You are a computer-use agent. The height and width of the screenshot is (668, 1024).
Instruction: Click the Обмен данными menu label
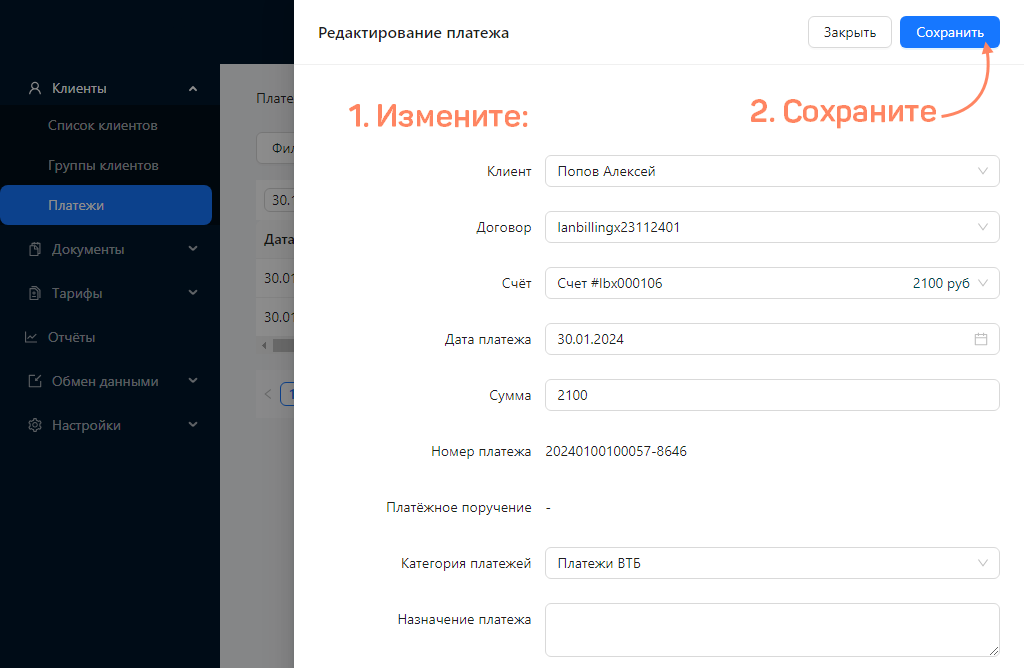[105, 381]
